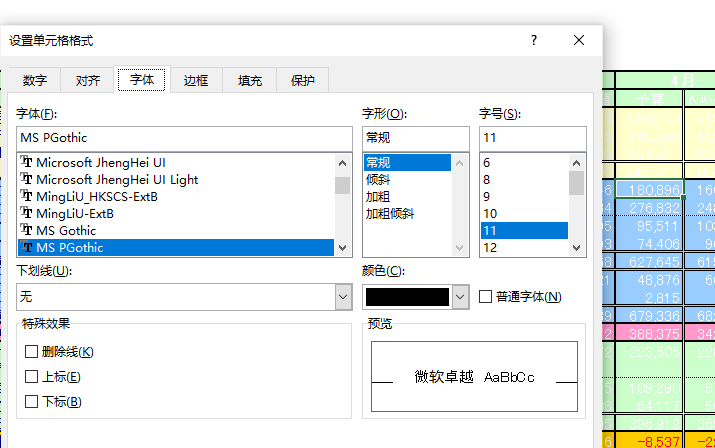Screen dimensions: 715x448
Task: Select the 填充 tab
Action: pos(250,81)
